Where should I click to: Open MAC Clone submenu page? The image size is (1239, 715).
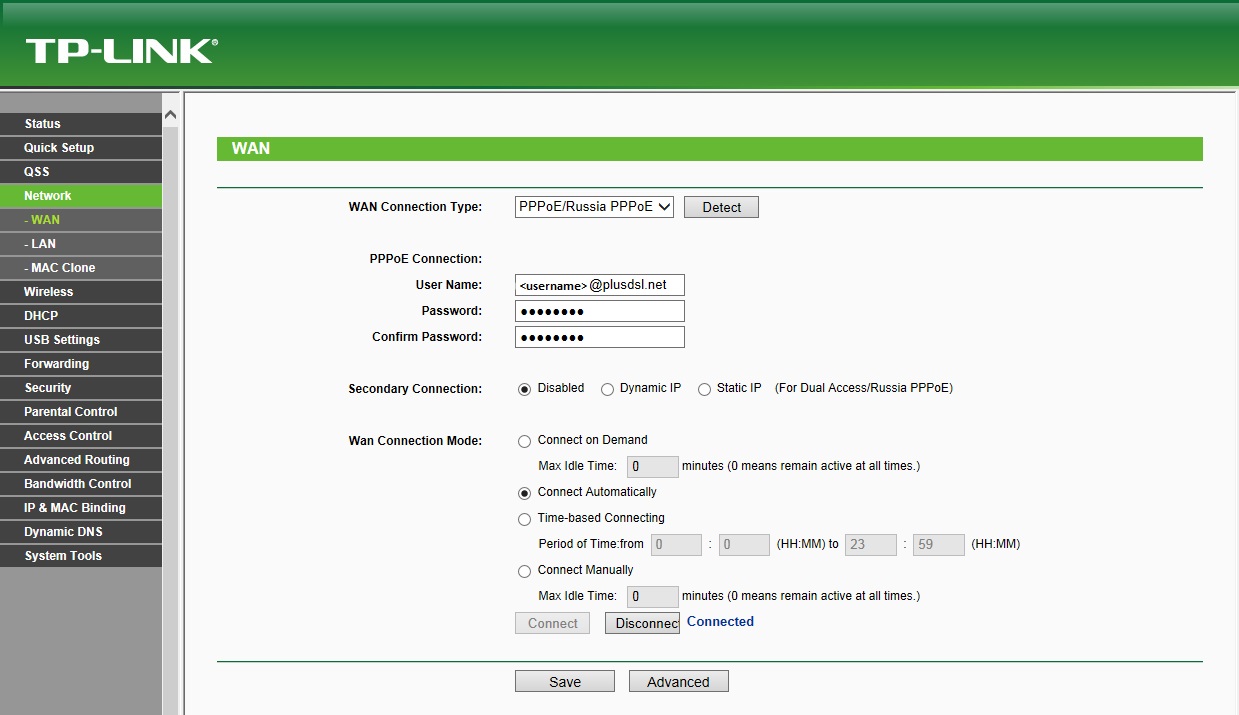60,268
